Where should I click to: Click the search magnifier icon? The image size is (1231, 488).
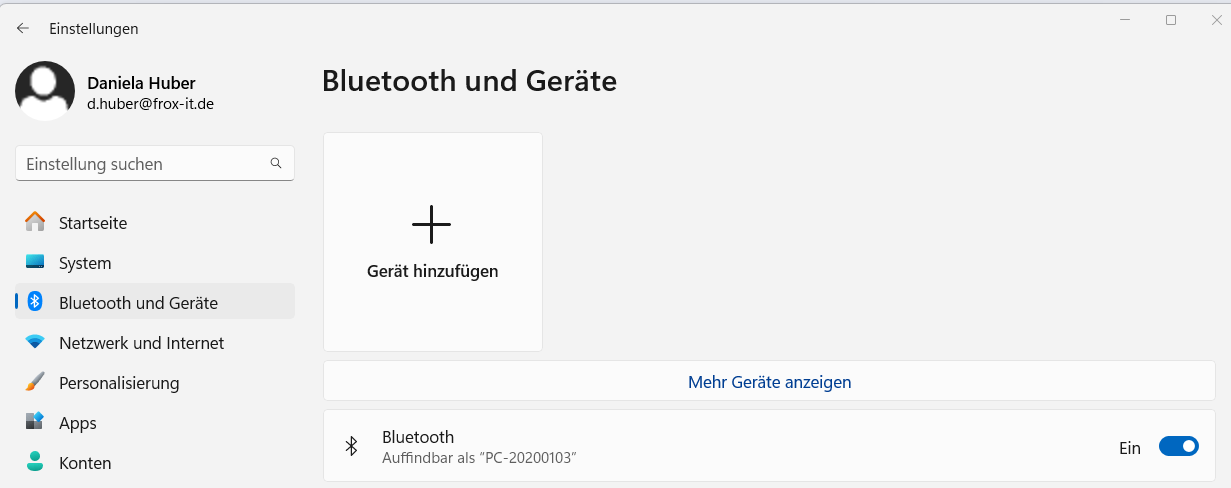pos(276,163)
